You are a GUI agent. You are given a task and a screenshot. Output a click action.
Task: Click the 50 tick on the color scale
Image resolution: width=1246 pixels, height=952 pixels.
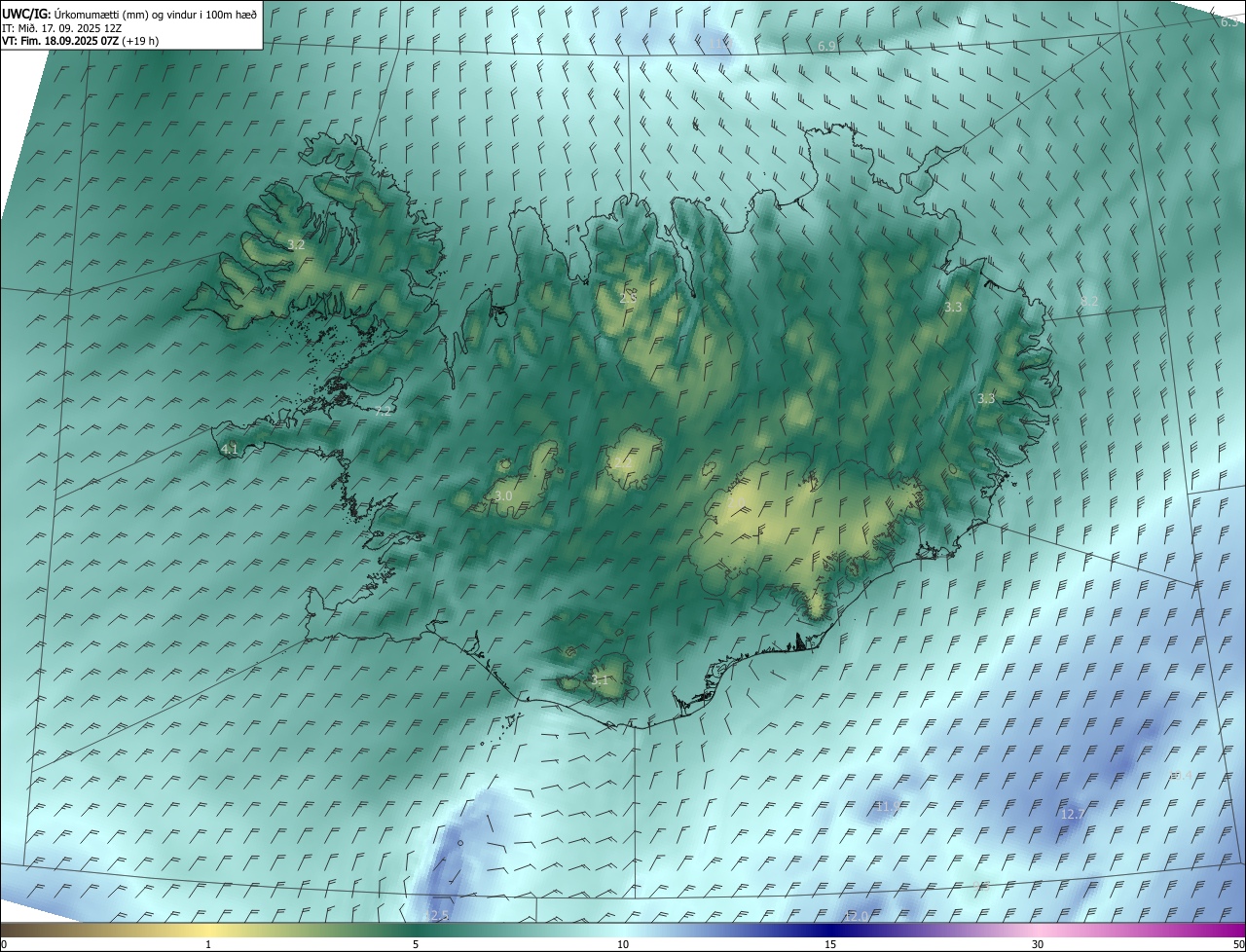pyautogui.click(x=1238, y=944)
